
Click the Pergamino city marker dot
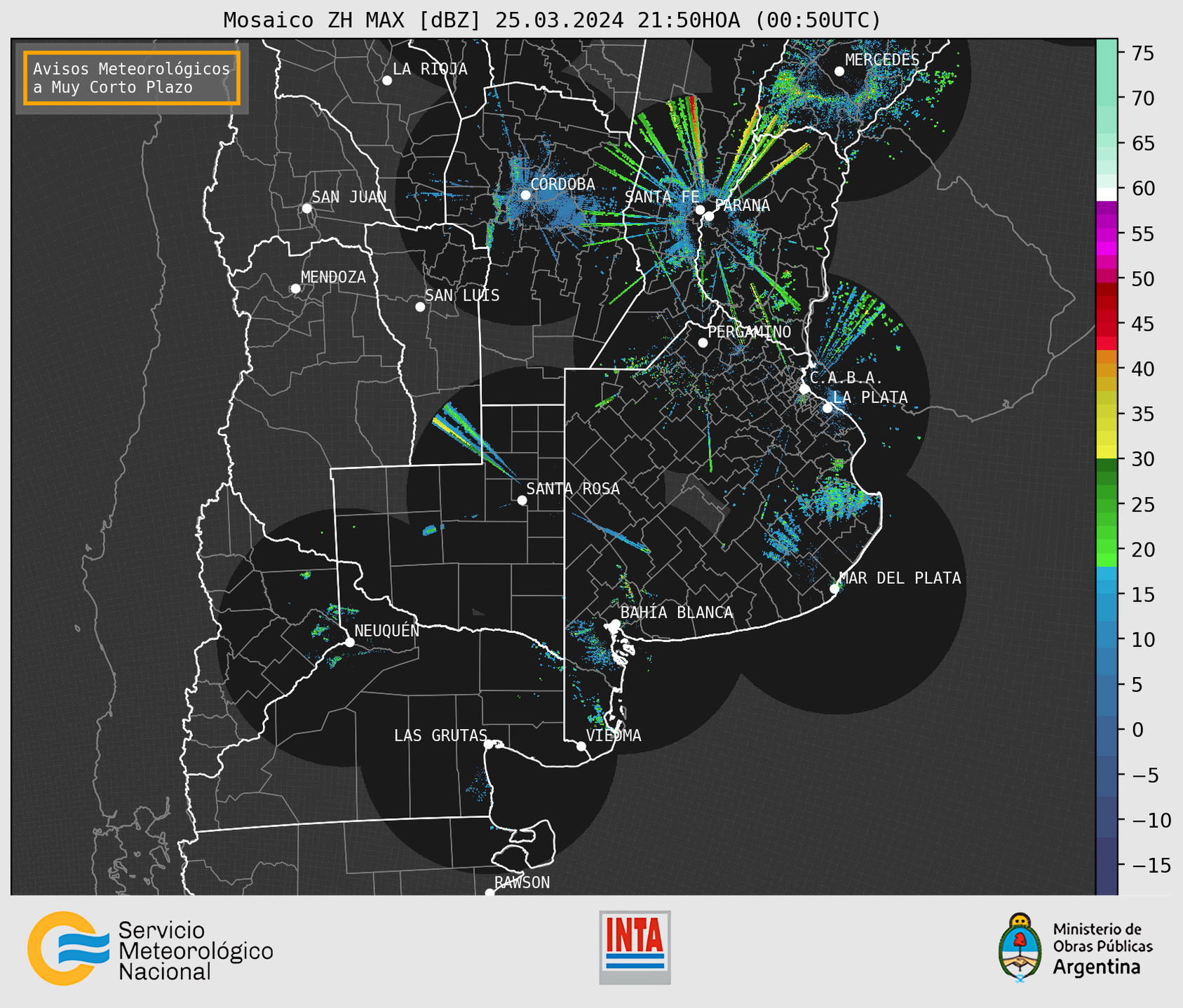703,343
